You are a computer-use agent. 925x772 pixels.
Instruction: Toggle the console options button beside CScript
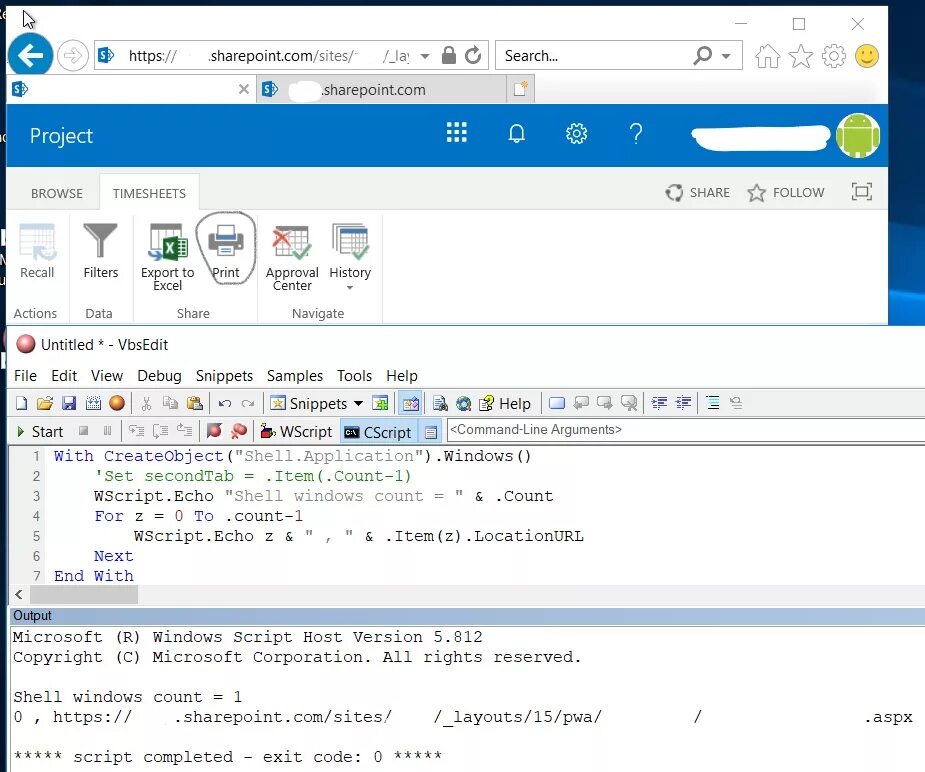click(431, 432)
